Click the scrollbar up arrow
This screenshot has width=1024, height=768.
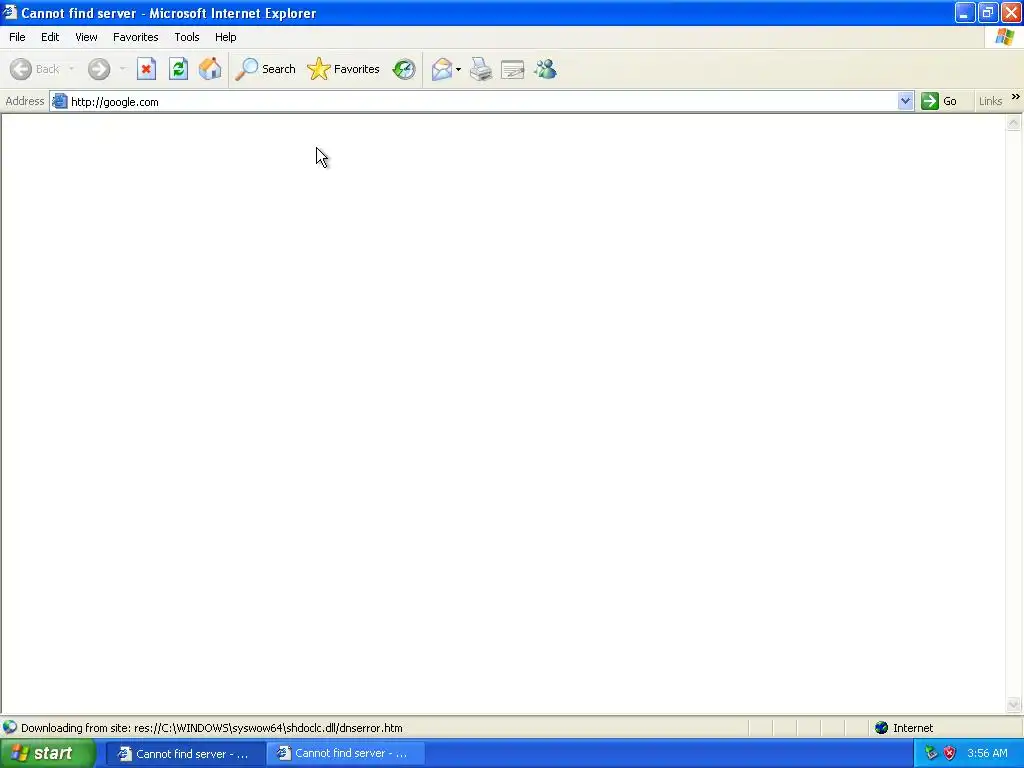1014,123
